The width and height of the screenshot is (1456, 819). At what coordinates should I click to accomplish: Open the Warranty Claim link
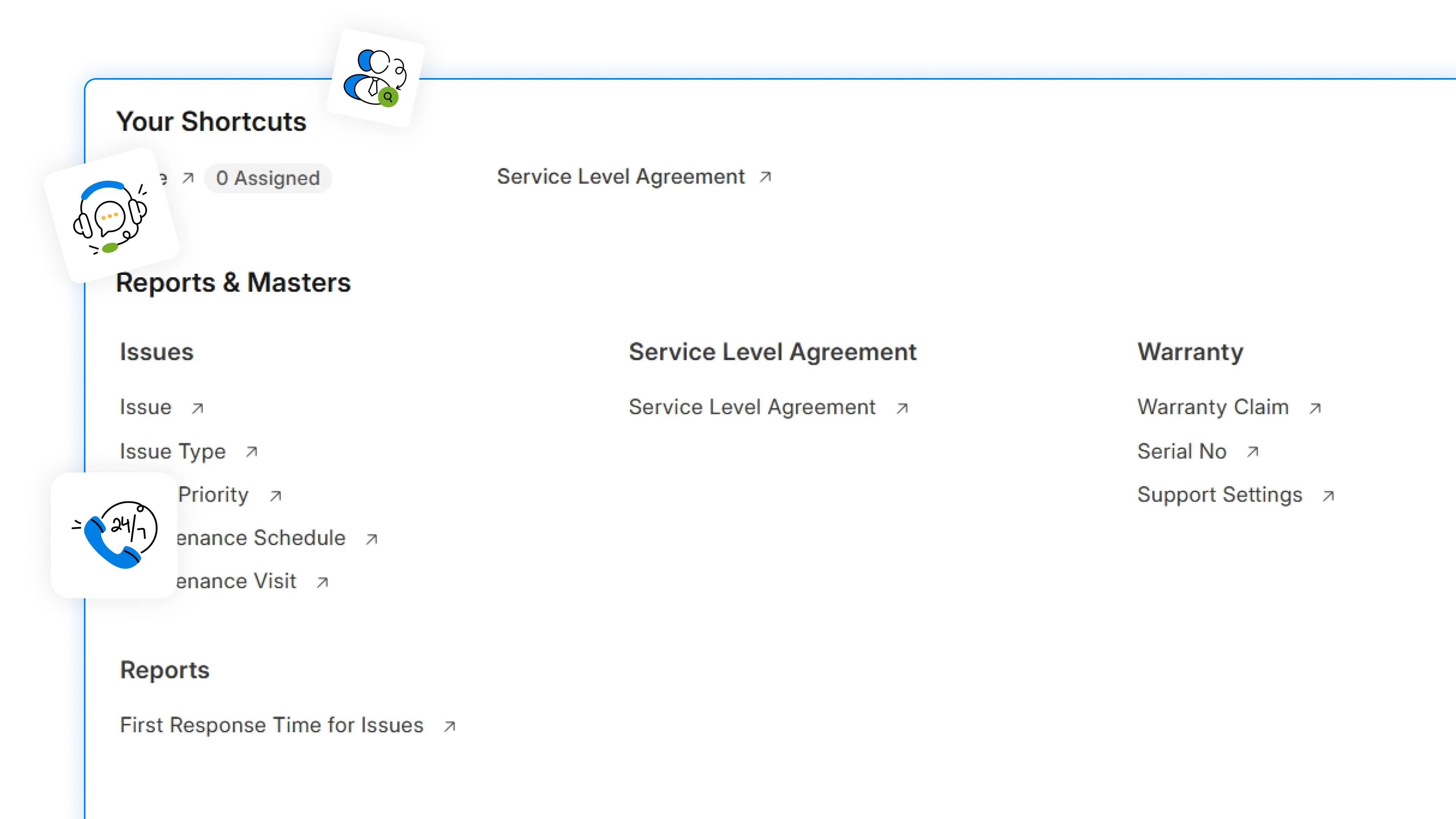(1213, 407)
